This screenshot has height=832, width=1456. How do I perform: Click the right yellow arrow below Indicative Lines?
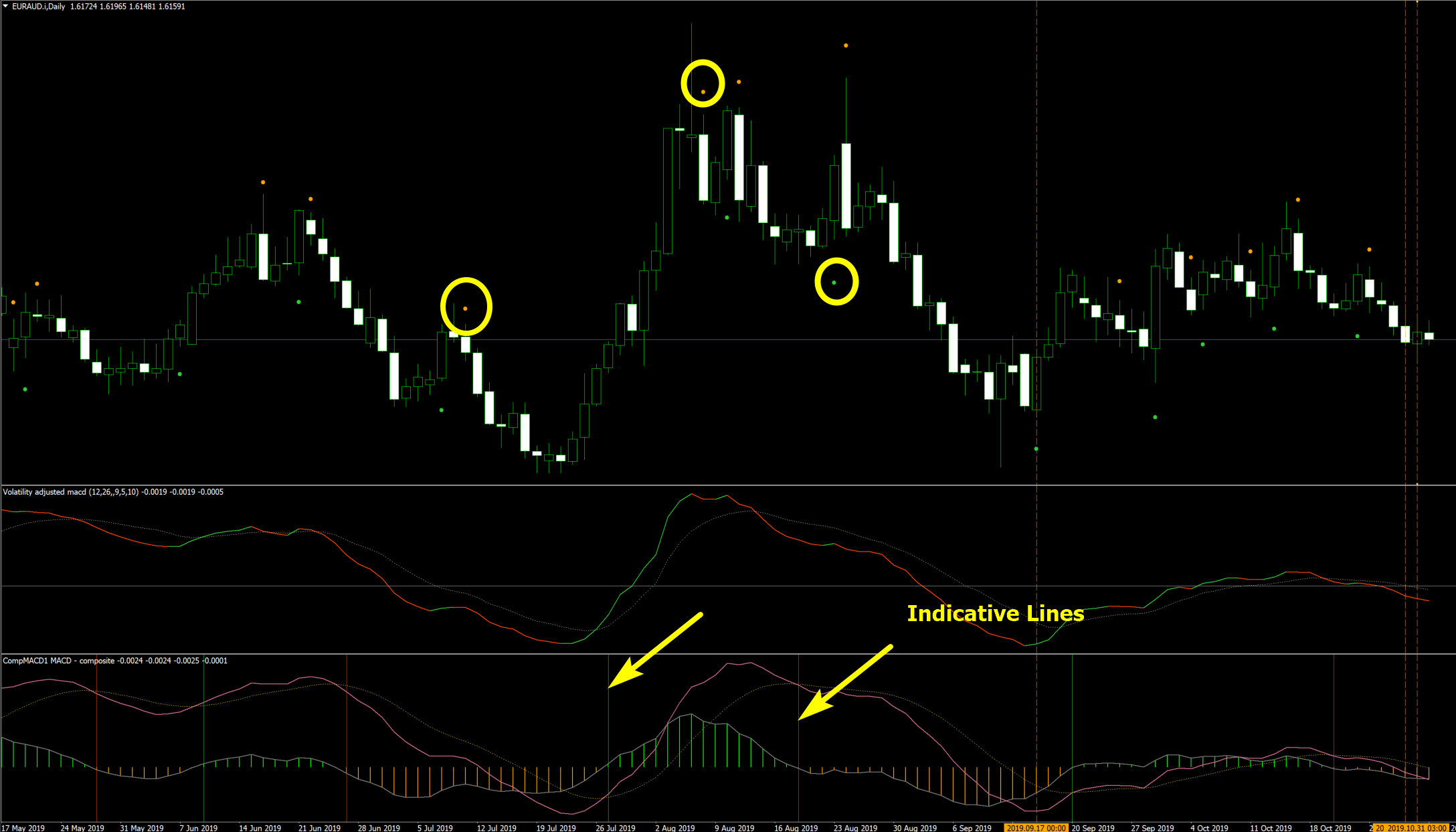[x=845, y=683]
